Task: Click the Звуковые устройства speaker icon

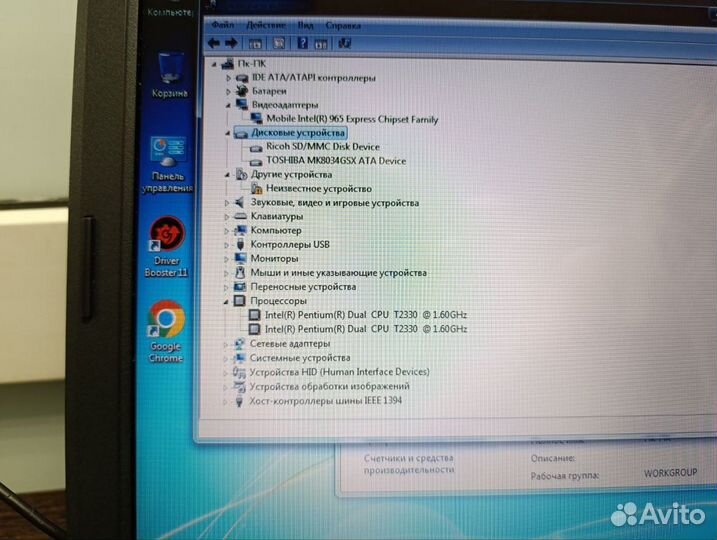Action: coord(240,202)
